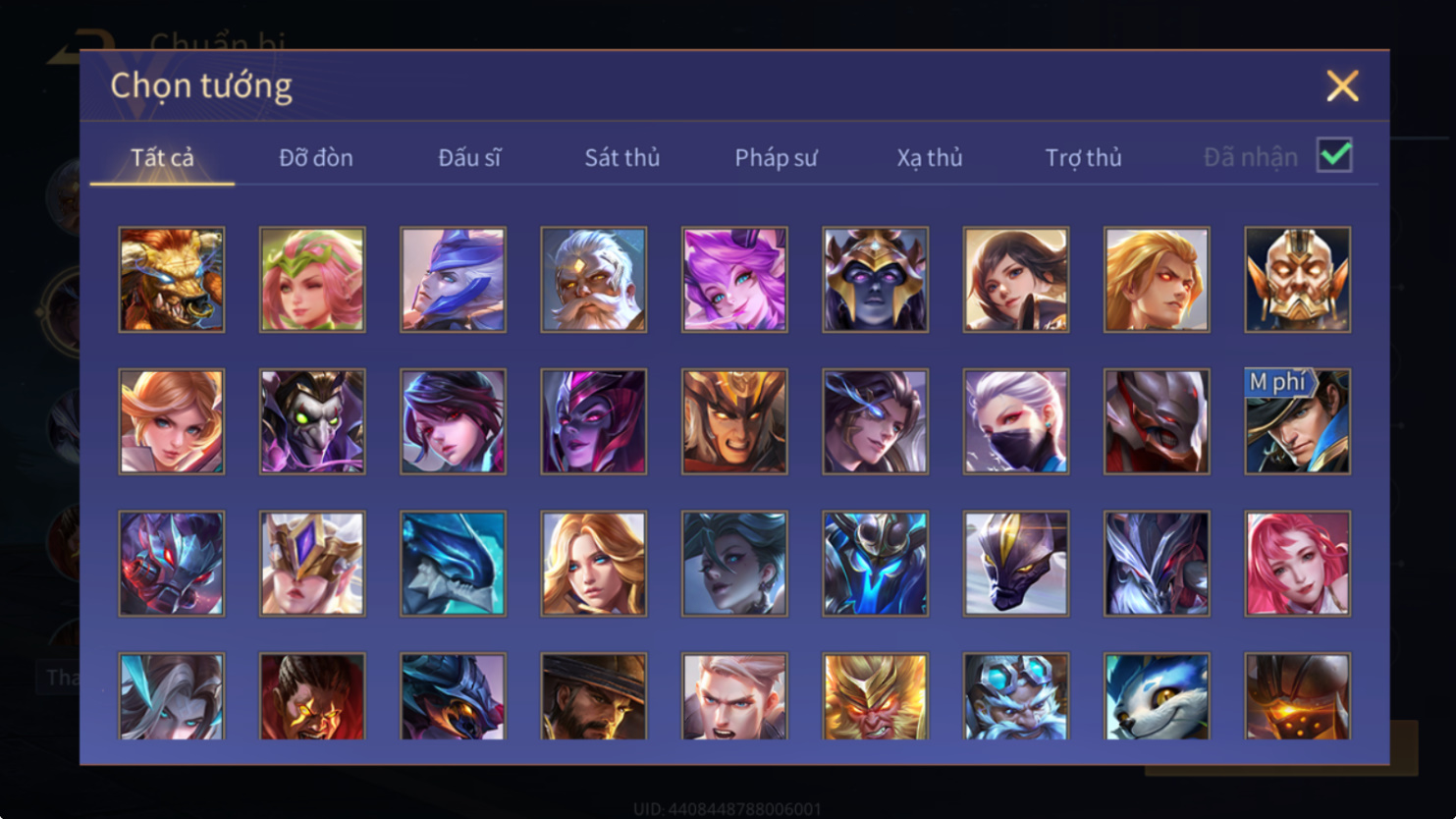This screenshot has width=1456, height=819.
Task: Open the 'Đấu sĩ' hero tab
Action: 469,157
